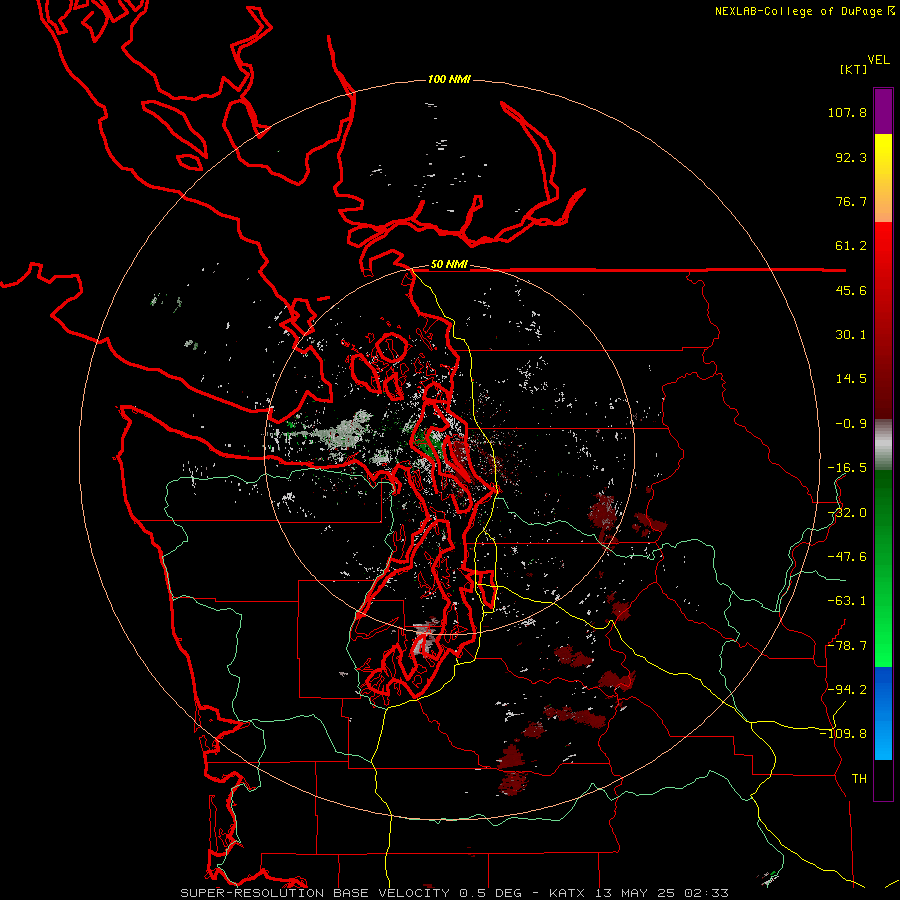Click the 30.1 legend value
This screenshot has width=900, height=900.
pyautogui.click(x=851, y=335)
